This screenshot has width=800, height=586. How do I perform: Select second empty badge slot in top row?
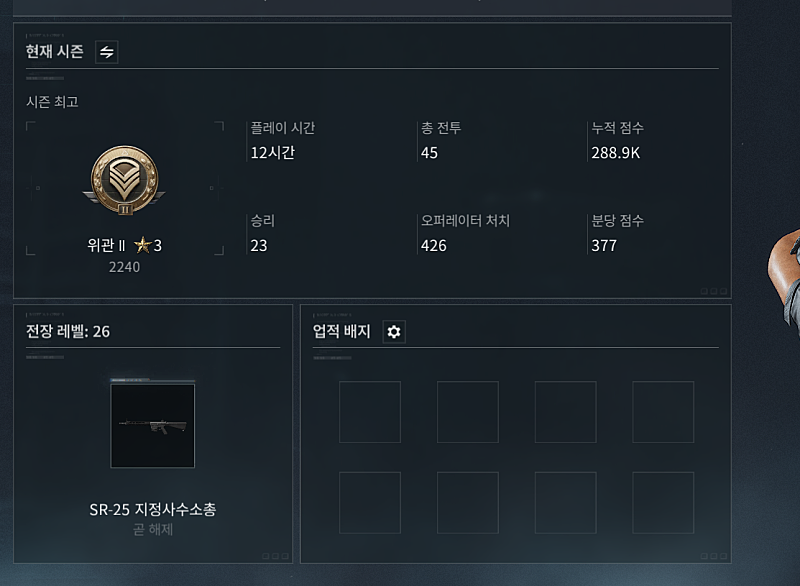(468, 412)
